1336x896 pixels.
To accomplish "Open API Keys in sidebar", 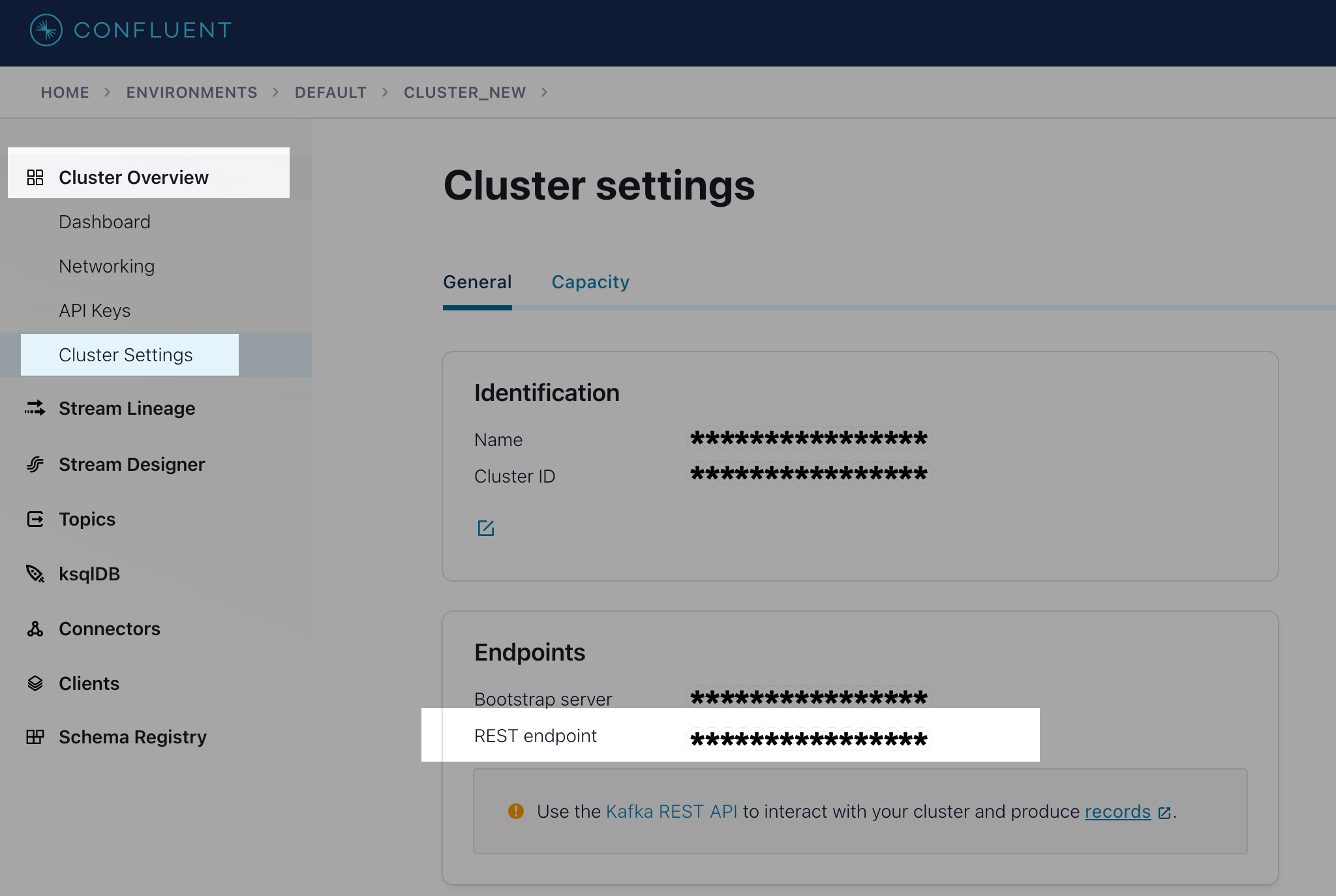I will click(95, 310).
